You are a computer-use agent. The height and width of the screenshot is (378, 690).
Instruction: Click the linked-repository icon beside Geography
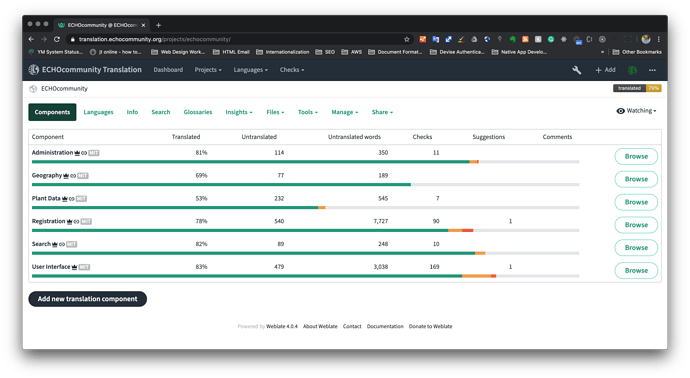73,176
